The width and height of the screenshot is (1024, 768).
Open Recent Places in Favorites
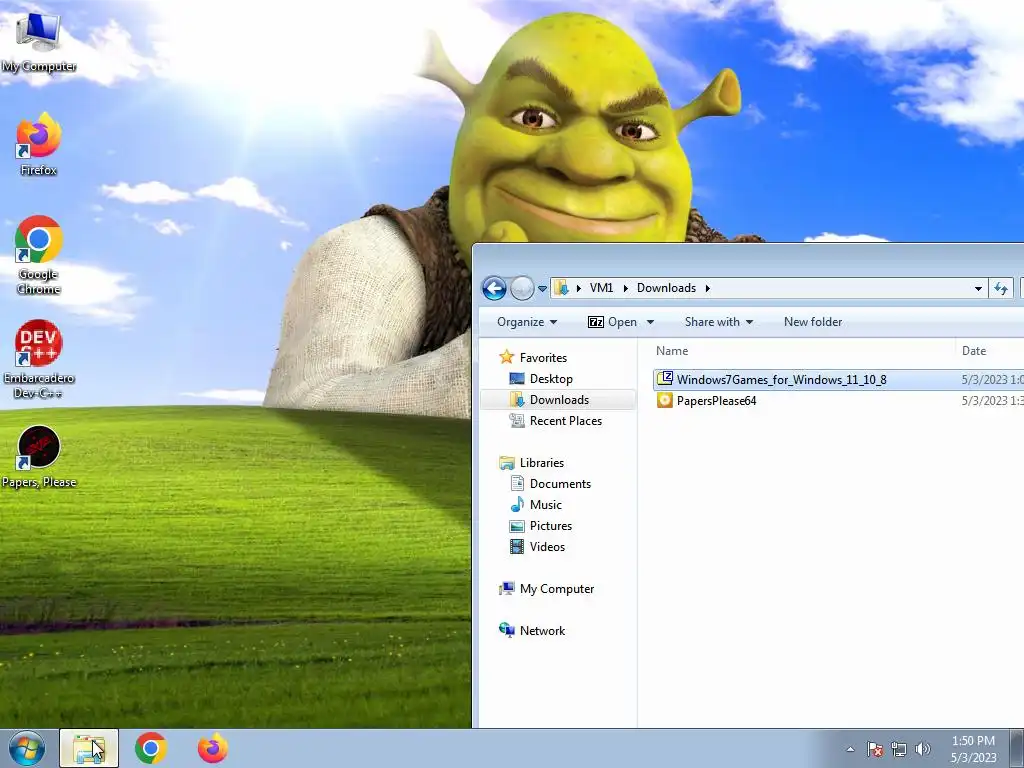(x=556, y=421)
